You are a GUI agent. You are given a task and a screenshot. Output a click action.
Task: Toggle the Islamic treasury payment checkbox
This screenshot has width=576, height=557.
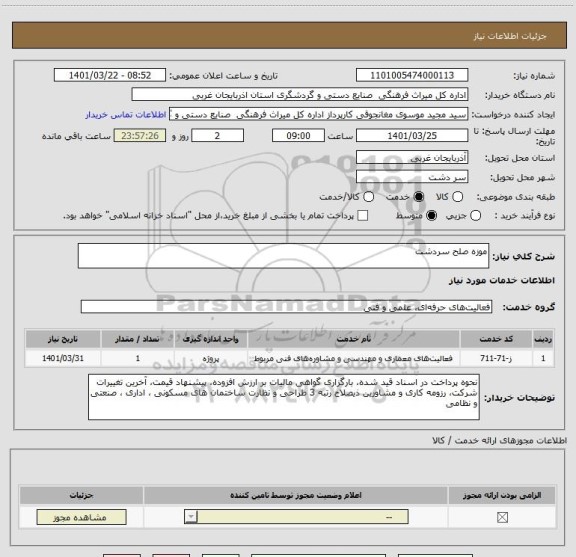coord(363,216)
